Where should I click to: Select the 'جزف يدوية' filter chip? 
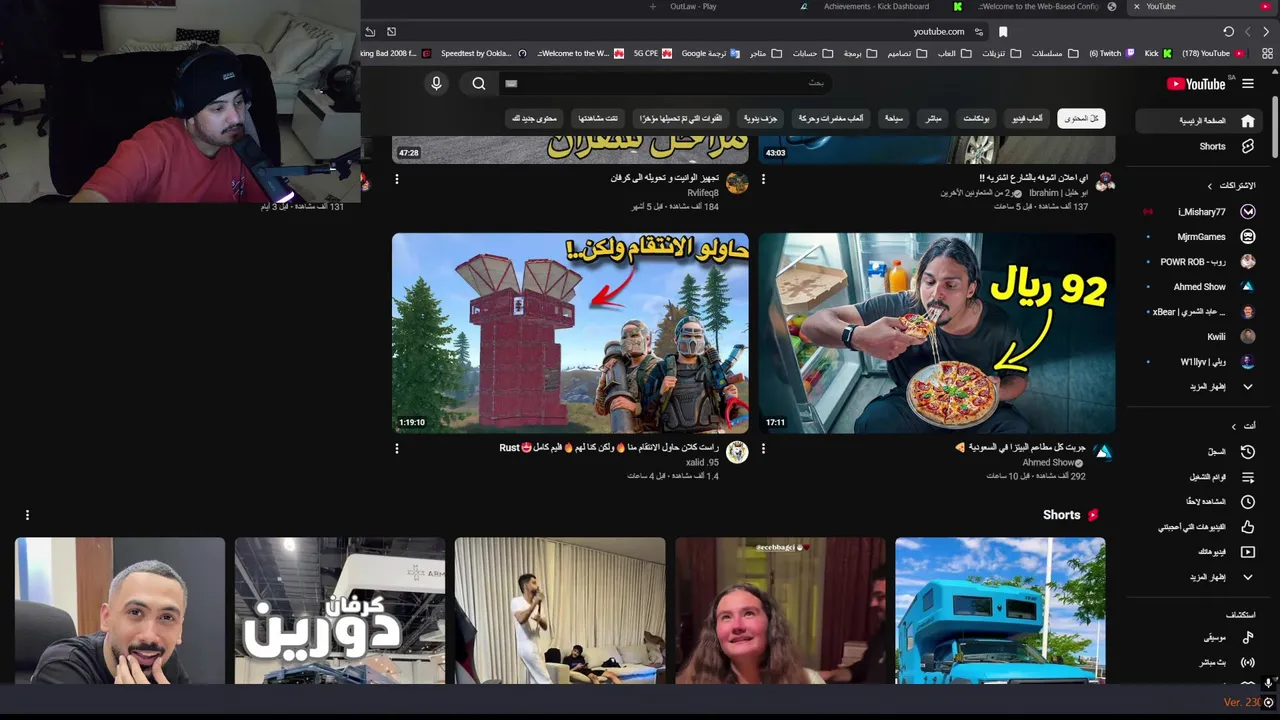[x=760, y=118]
